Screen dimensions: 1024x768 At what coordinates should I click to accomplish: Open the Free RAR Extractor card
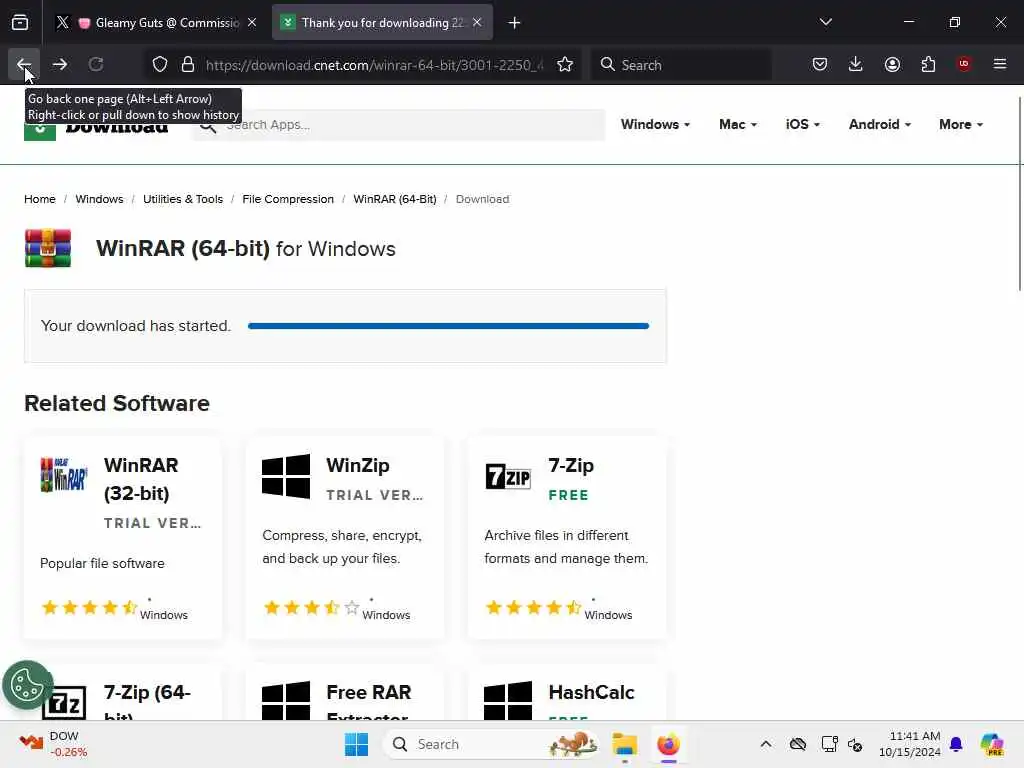368,703
